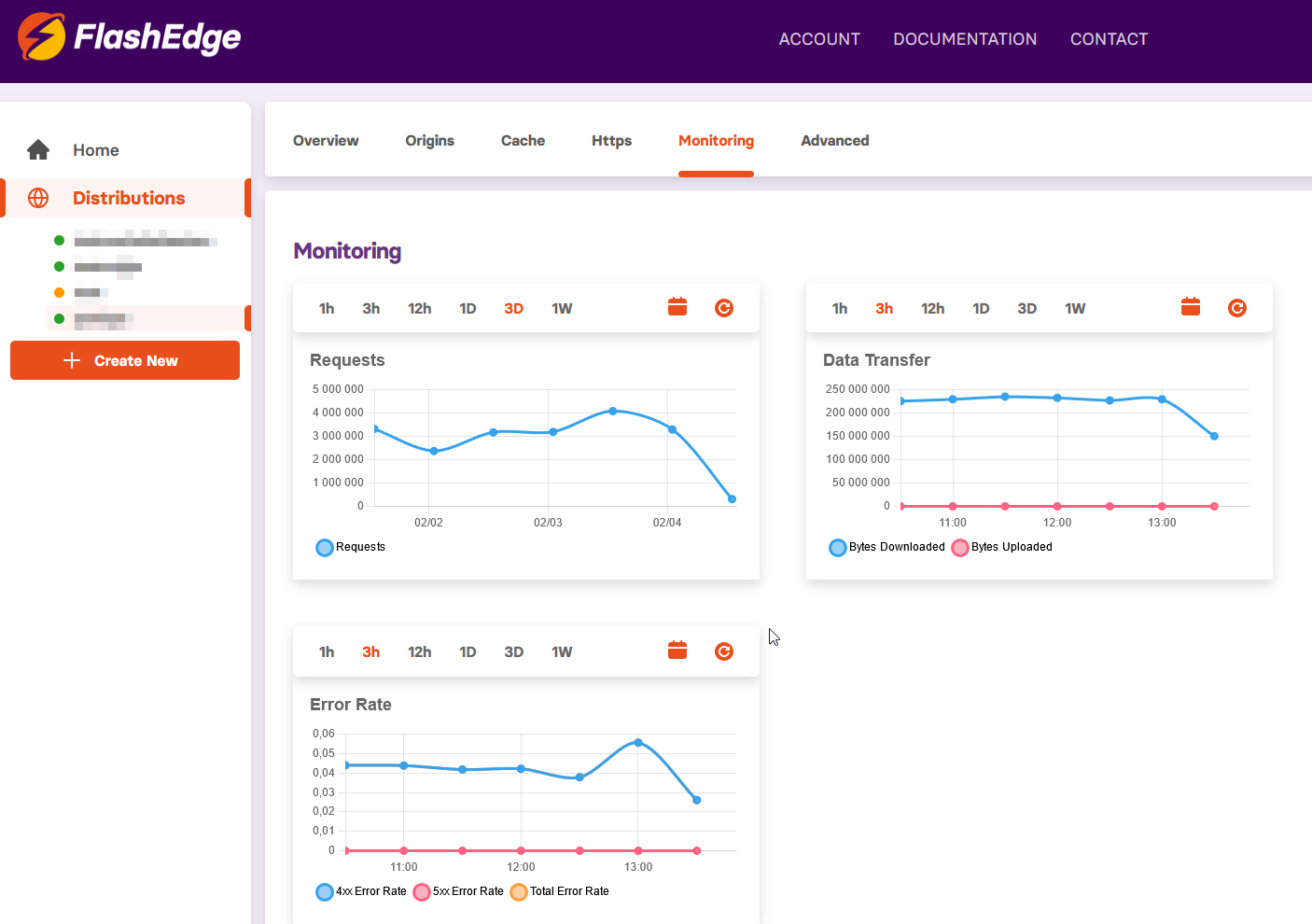Viewport: 1312px width, 924px height.
Task: Click the Distributions globe icon
Action: click(x=38, y=198)
